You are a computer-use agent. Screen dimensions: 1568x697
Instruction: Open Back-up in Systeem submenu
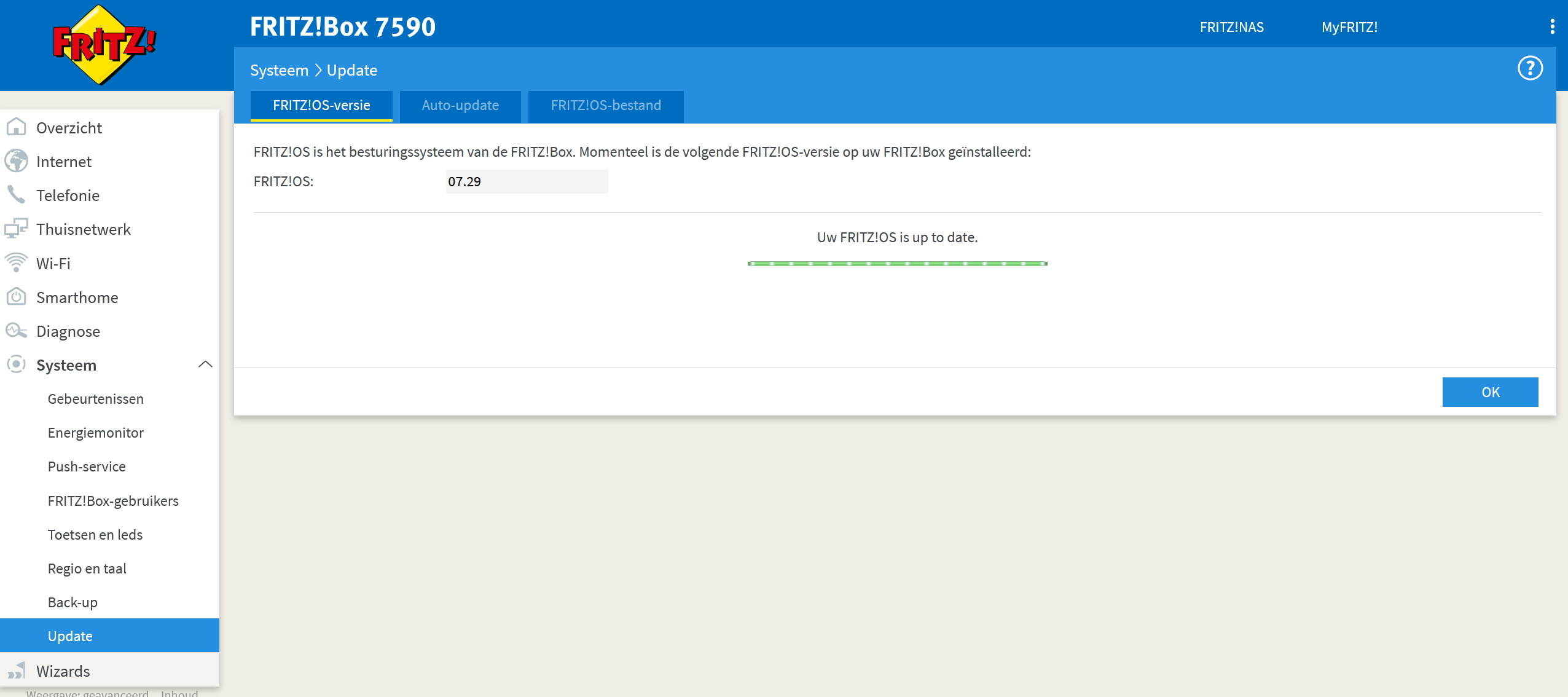[73, 602]
